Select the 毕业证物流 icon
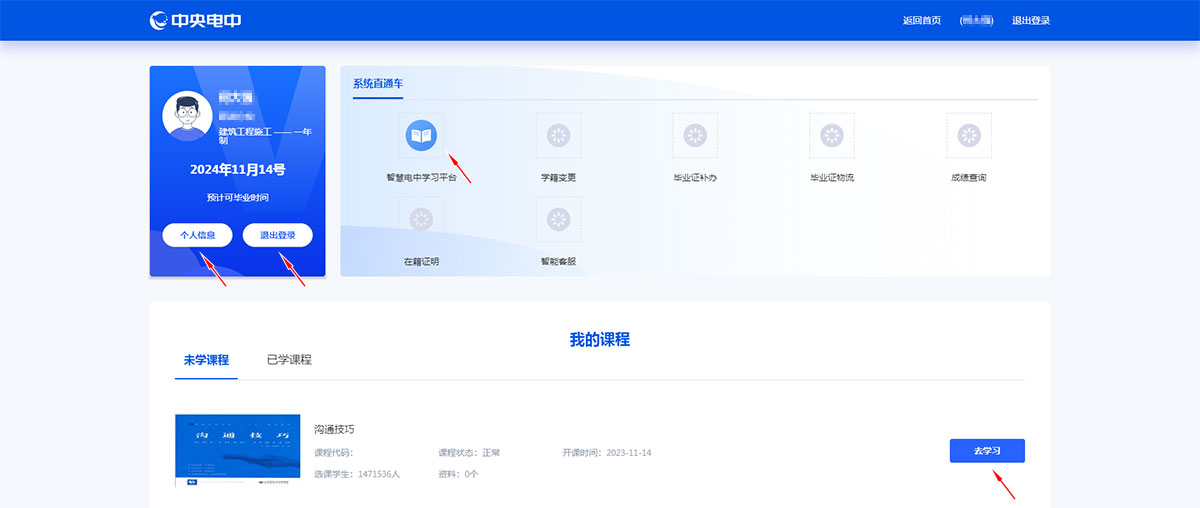The width and height of the screenshot is (1200, 508). [x=831, y=135]
